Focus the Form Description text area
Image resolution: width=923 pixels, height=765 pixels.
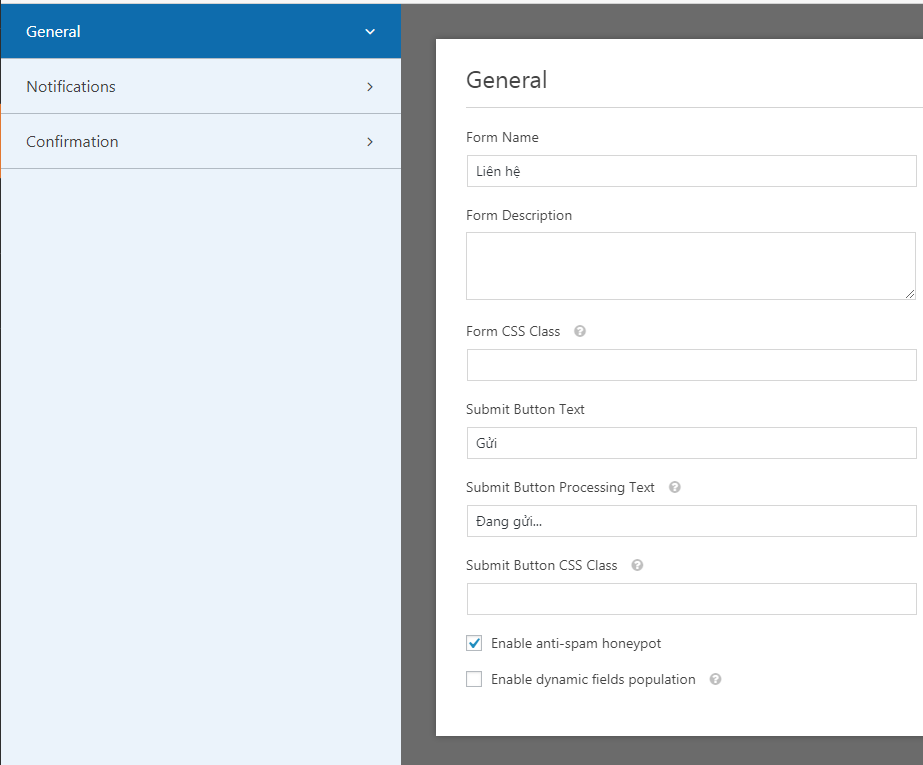click(688, 265)
